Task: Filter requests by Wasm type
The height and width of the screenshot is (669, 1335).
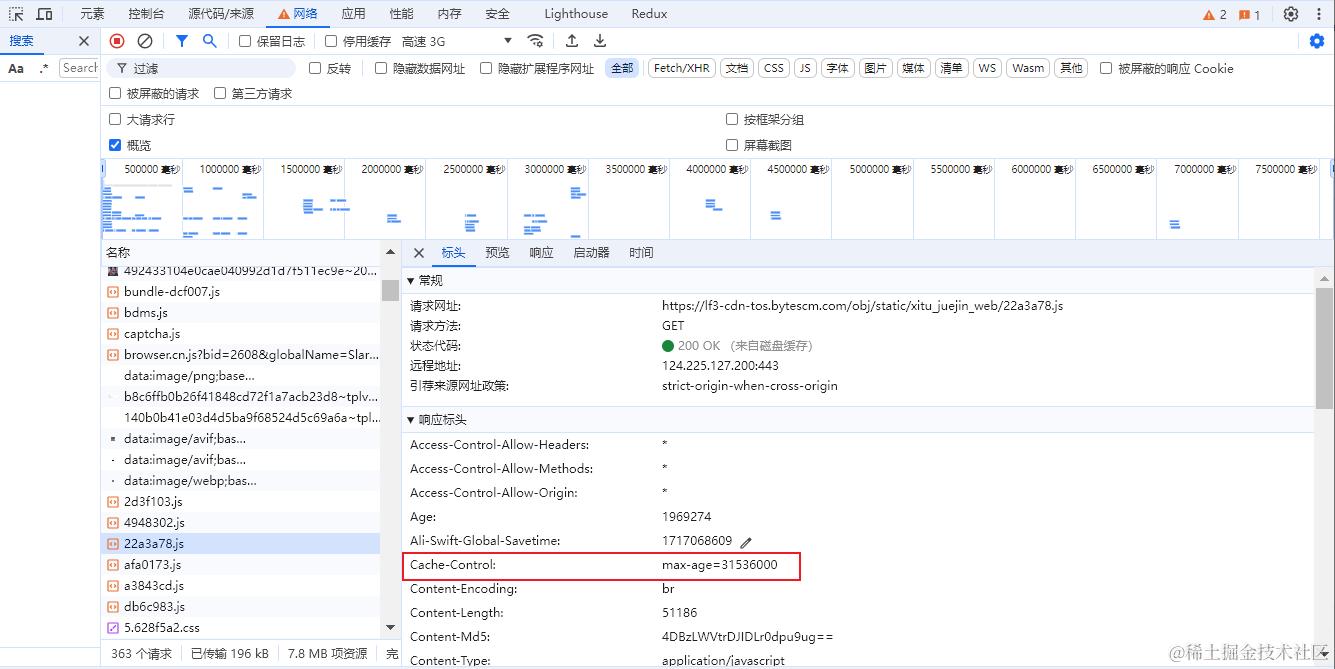Action: click(1027, 68)
